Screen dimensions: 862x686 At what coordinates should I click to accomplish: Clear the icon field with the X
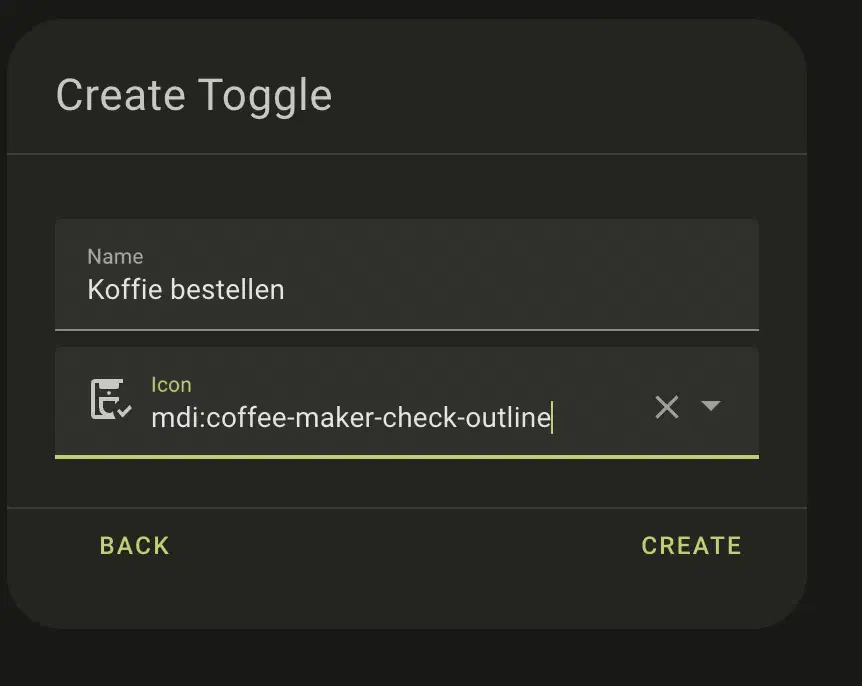[667, 406]
